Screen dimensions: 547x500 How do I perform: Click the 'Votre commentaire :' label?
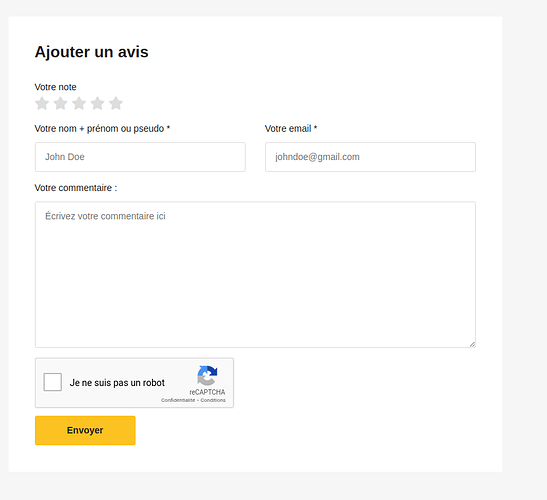point(76,188)
